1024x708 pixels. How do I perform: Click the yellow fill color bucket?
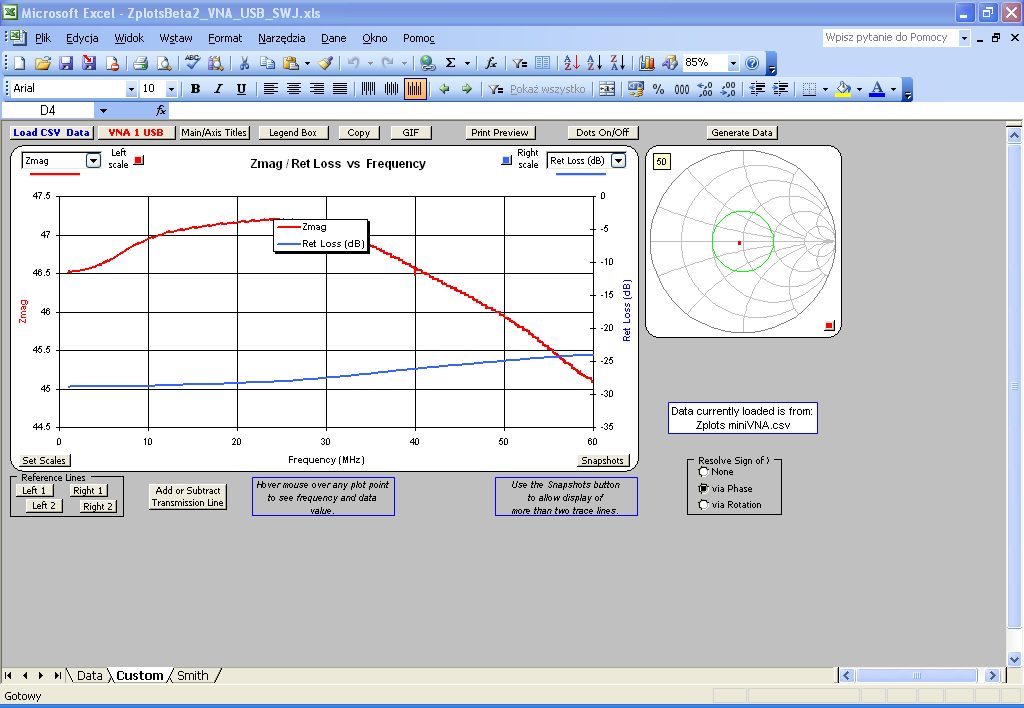click(843, 89)
